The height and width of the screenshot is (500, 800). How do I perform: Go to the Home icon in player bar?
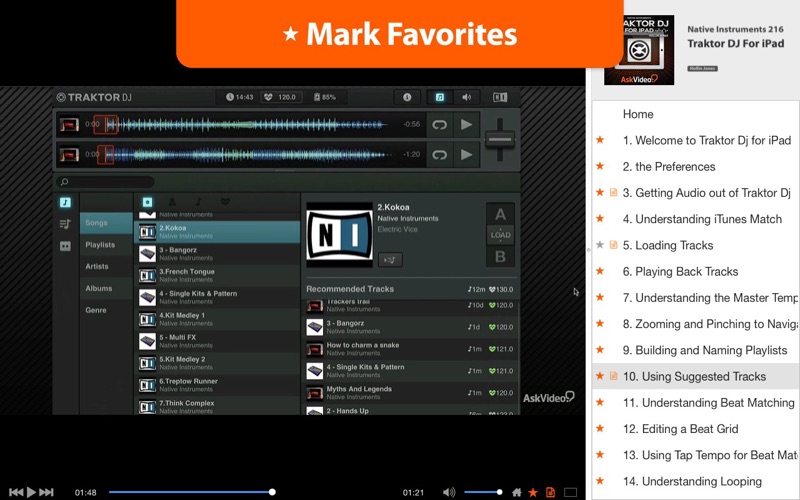(x=517, y=492)
